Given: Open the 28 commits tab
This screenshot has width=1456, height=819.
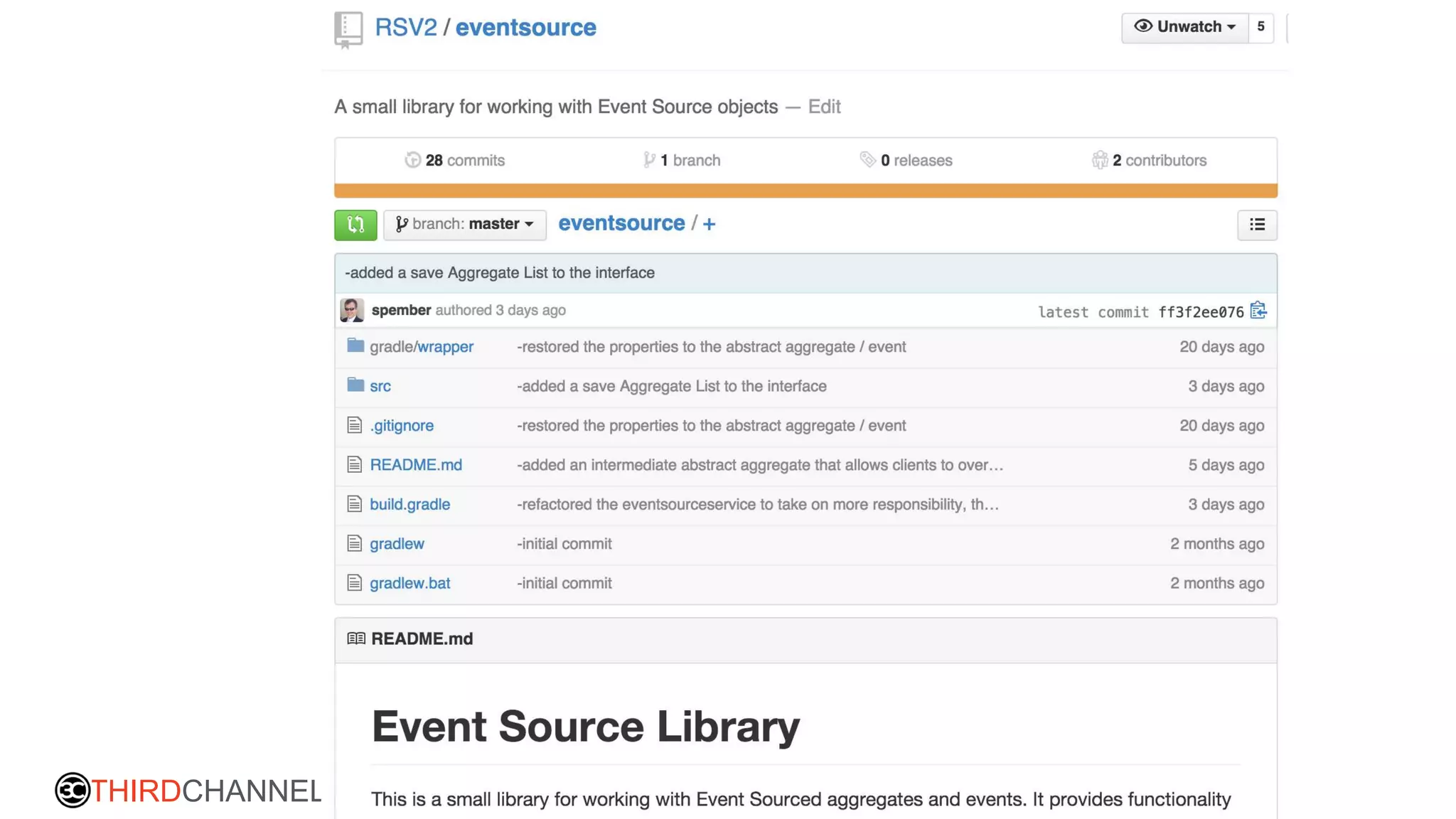Looking at the screenshot, I should tap(455, 161).
